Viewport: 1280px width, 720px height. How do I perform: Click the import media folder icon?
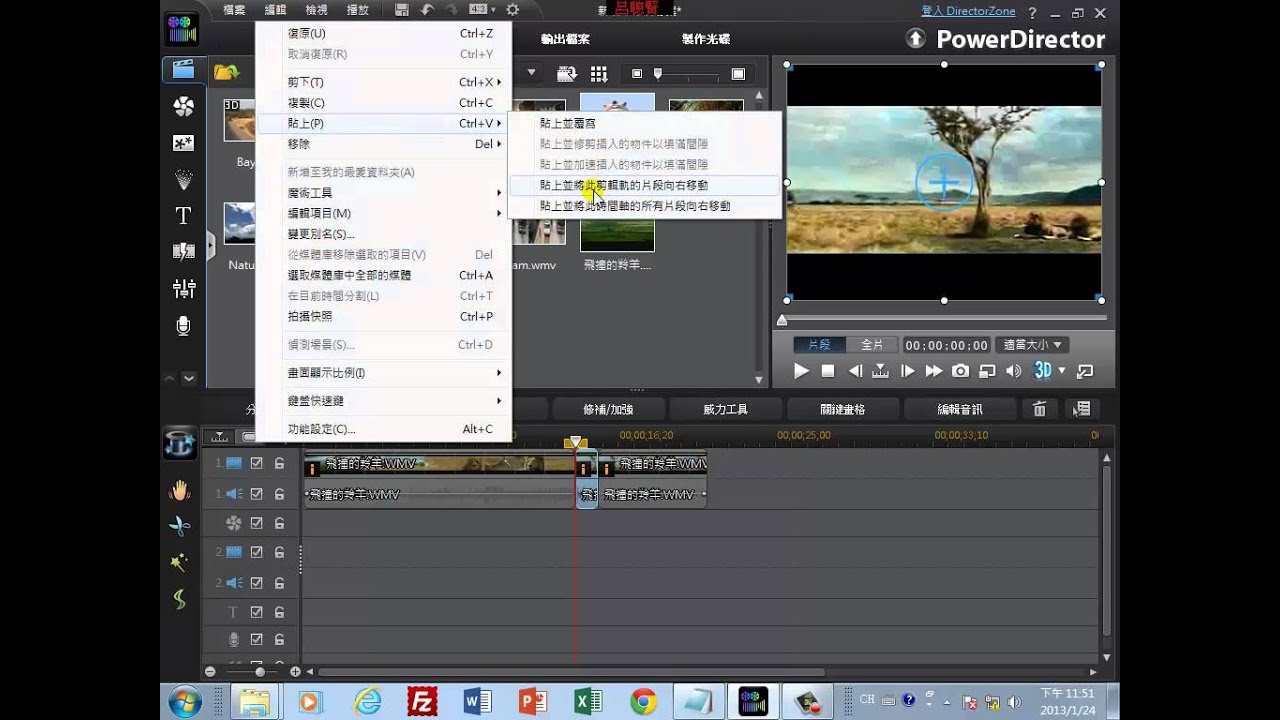click(x=227, y=72)
